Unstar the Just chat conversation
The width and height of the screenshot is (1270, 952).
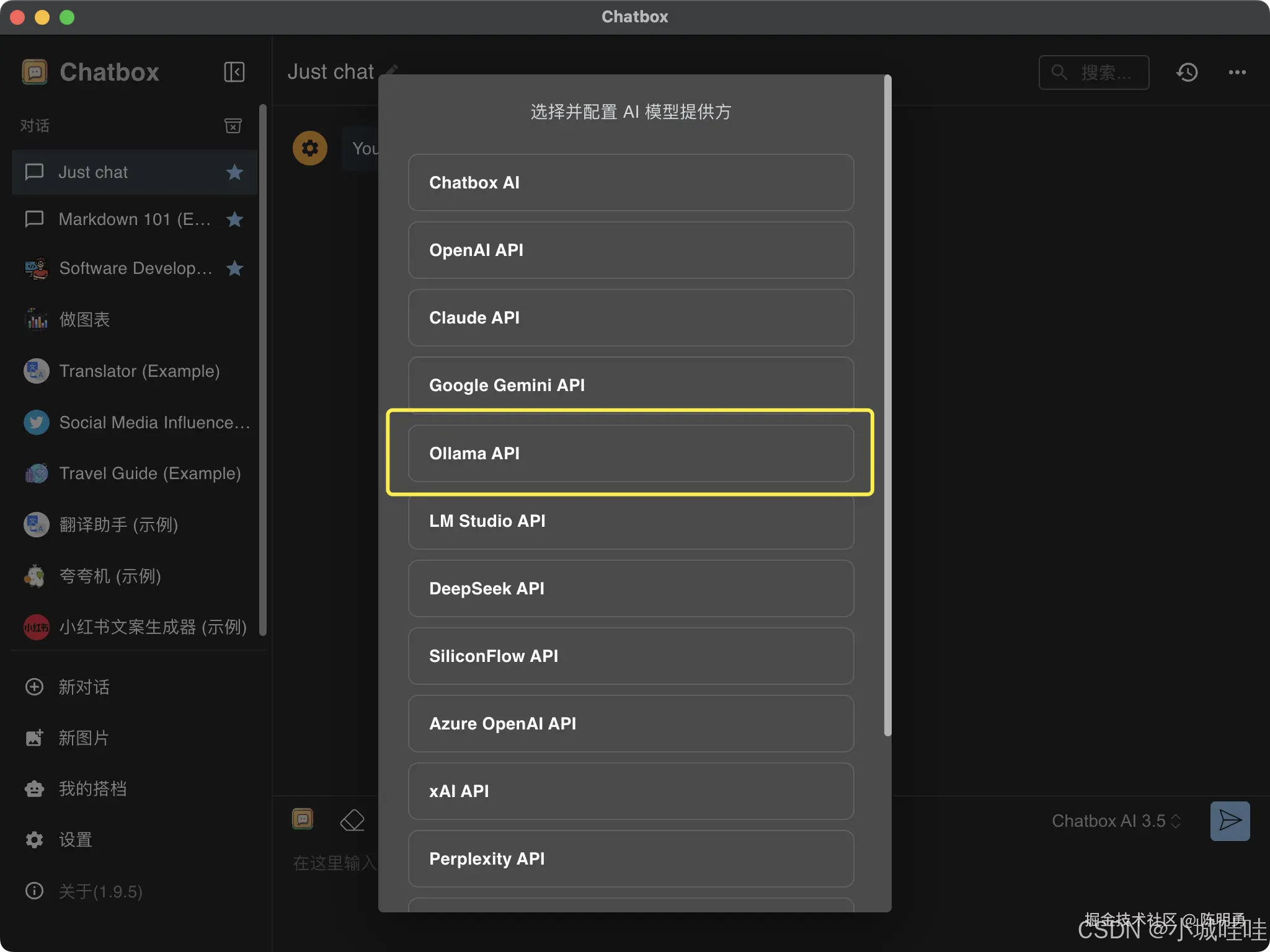pyautogui.click(x=234, y=172)
